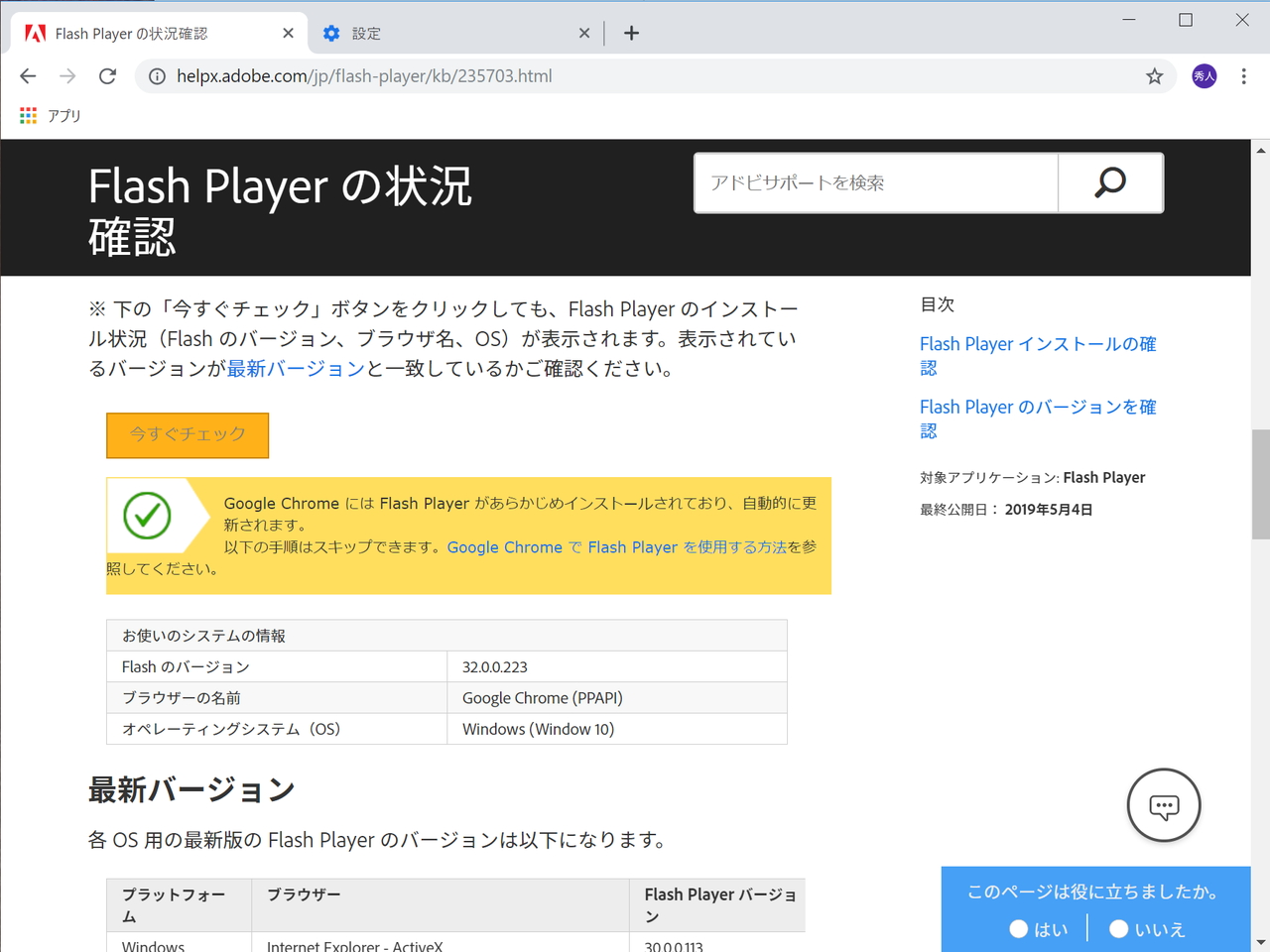Run the Adobe support search with the magnifier
This screenshot has height=952, width=1270.
pyautogui.click(x=1109, y=182)
